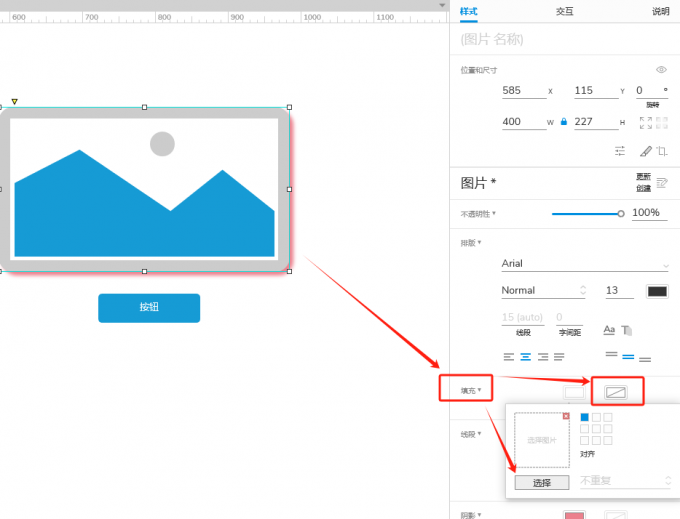The width and height of the screenshot is (680, 519).
Task: Click the crop image icon
Action: point(661,151)
